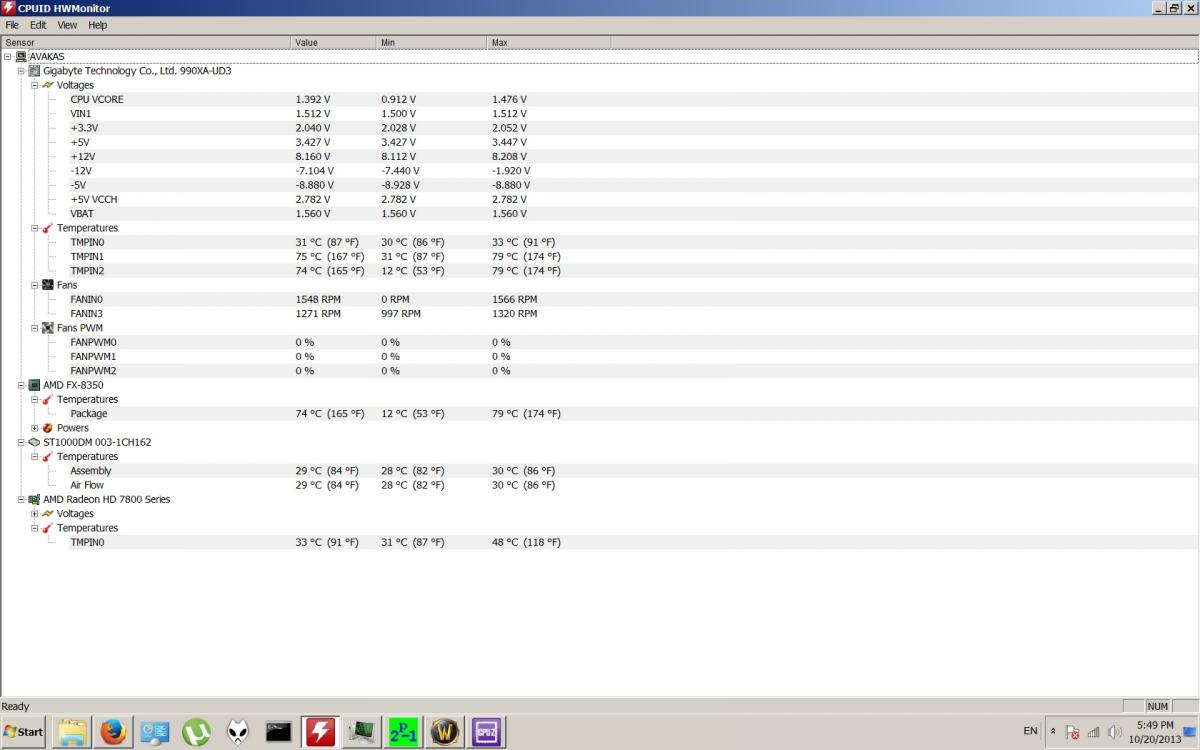The height and width of the screenshot is (750, 1200).
Task: Open the uTorrent taskbar icon
Action: pyautogui.click(x=196, y=732)
